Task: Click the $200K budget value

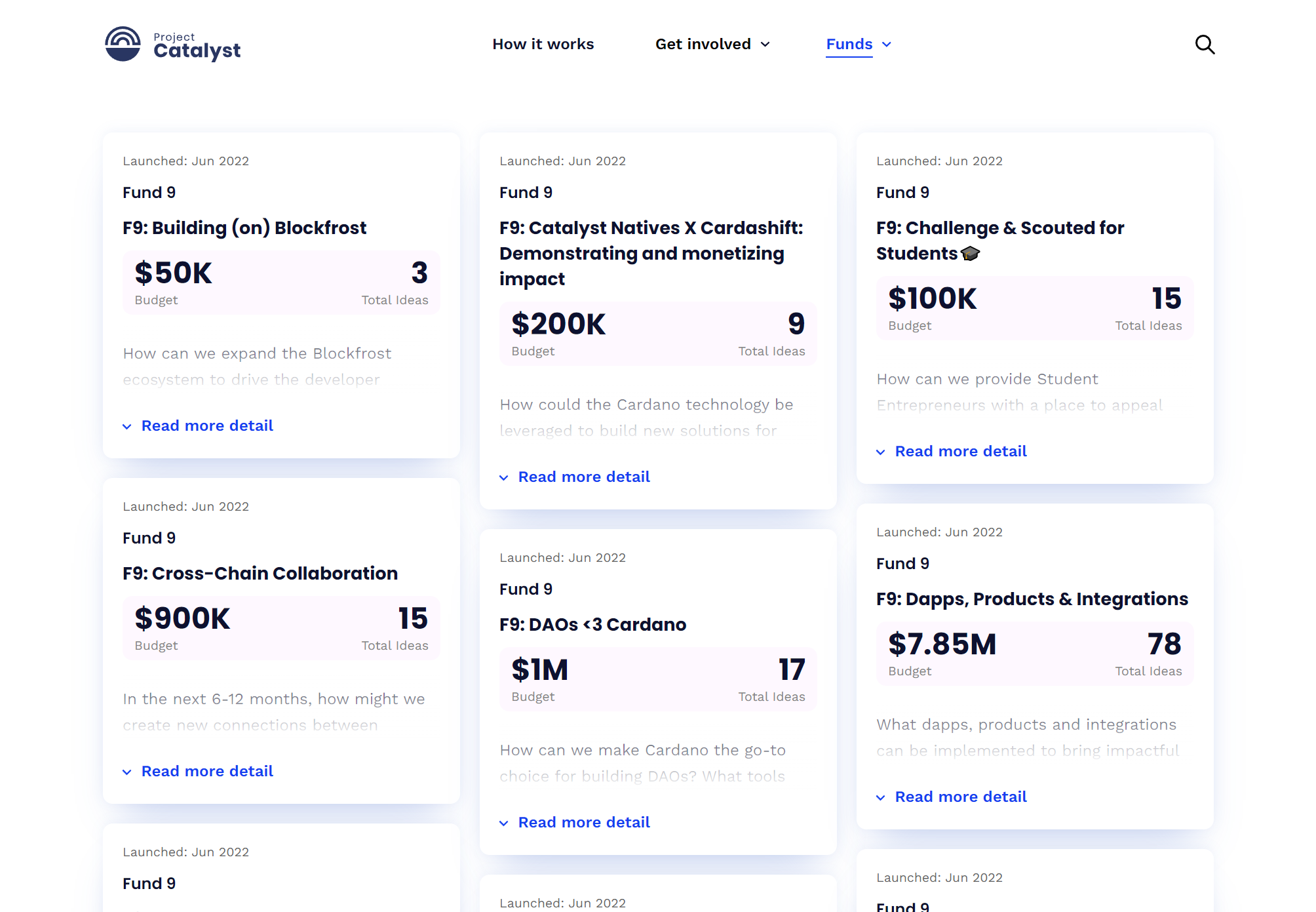Action: [x=558, y=324]
